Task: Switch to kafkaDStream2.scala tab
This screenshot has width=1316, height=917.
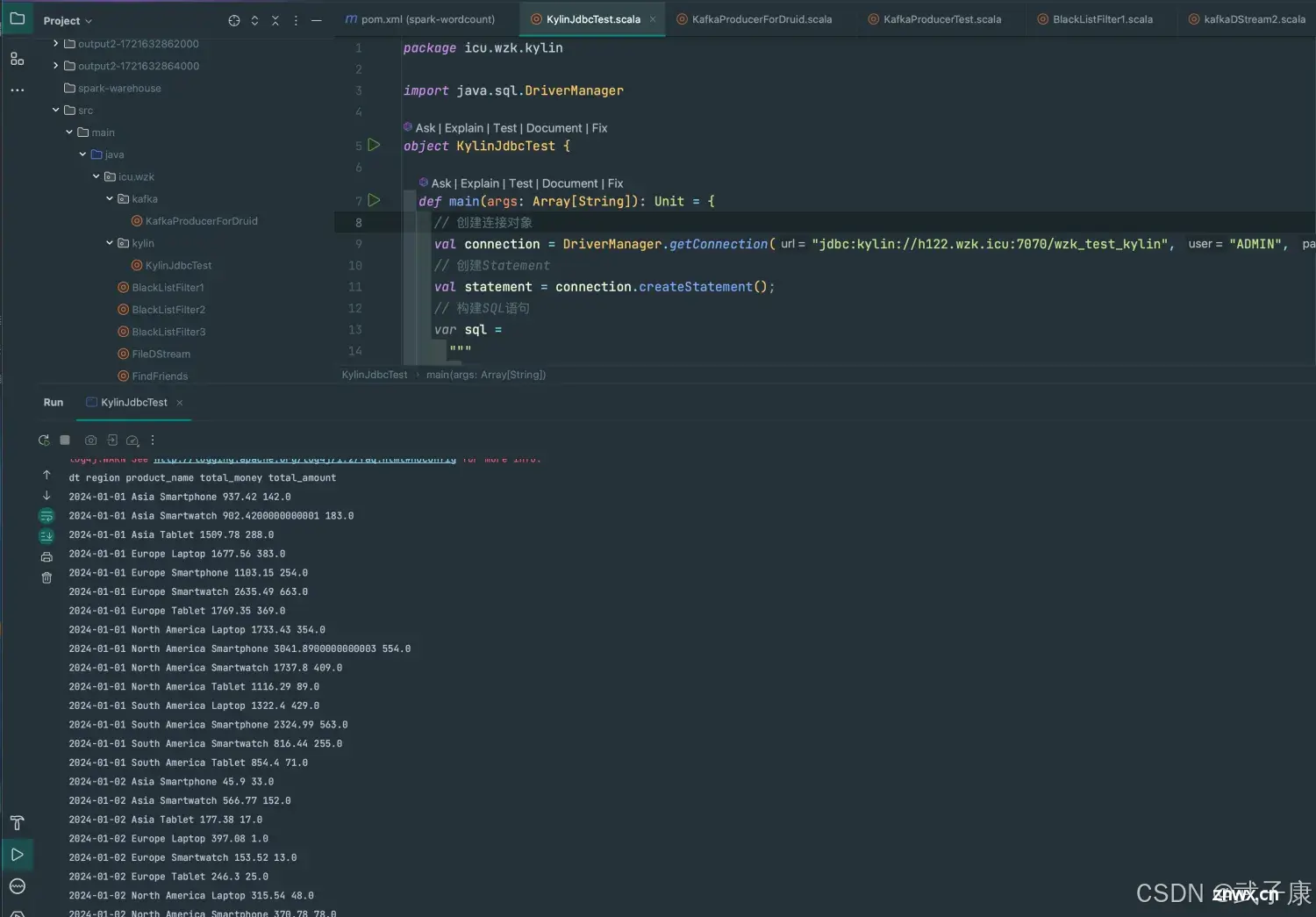Action: coord(1248,19)
